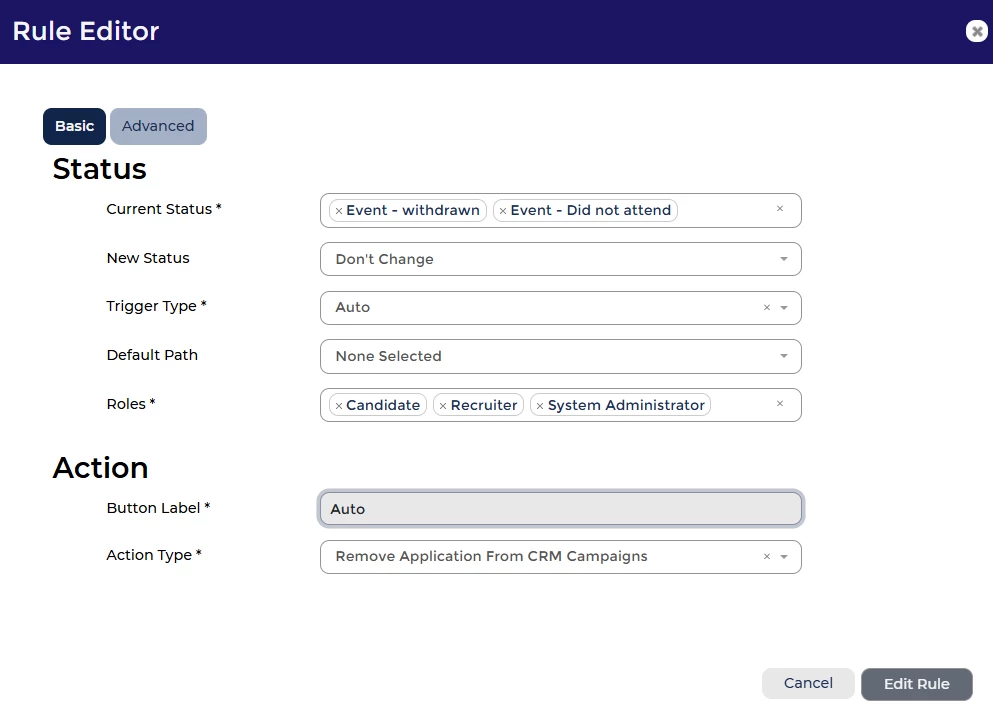Click inside the Current Status multi-select field
The width and height of the screenshot is (993, 713).
[x=725, y=211]
